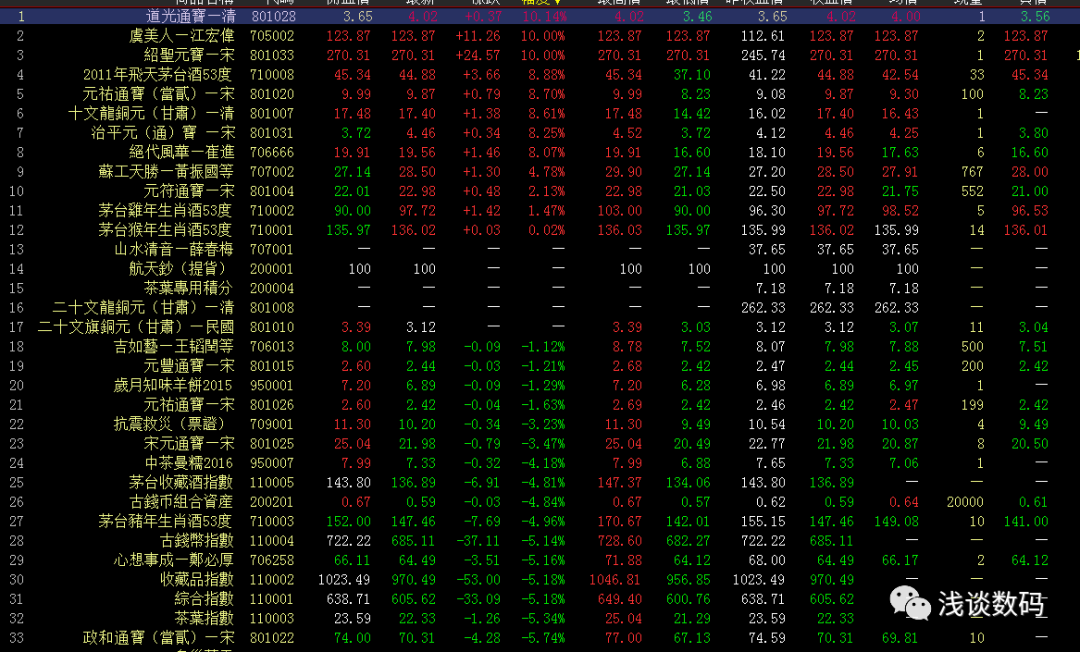Click the 山水清音一薛春梅 row name

coord(174,249)
